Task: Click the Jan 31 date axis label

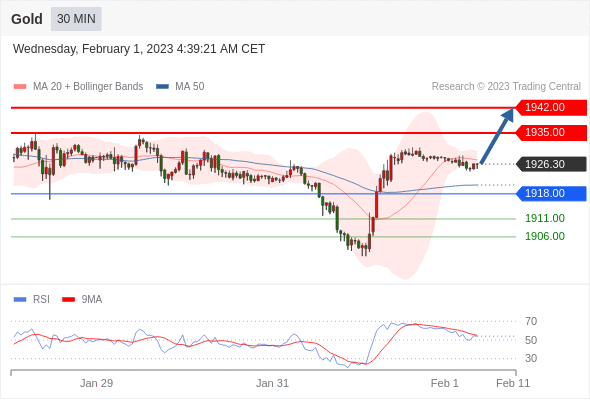Action: pyautogui.click(x=272, y=383)
